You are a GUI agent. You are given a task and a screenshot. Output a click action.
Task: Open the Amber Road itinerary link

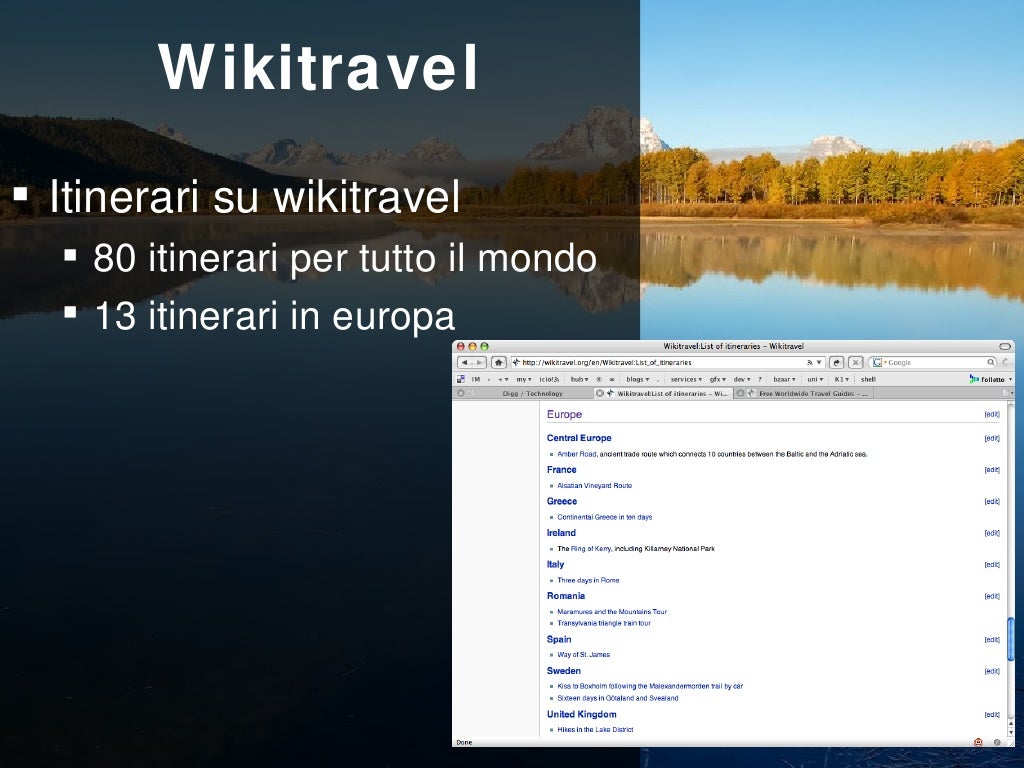[577, 454]
